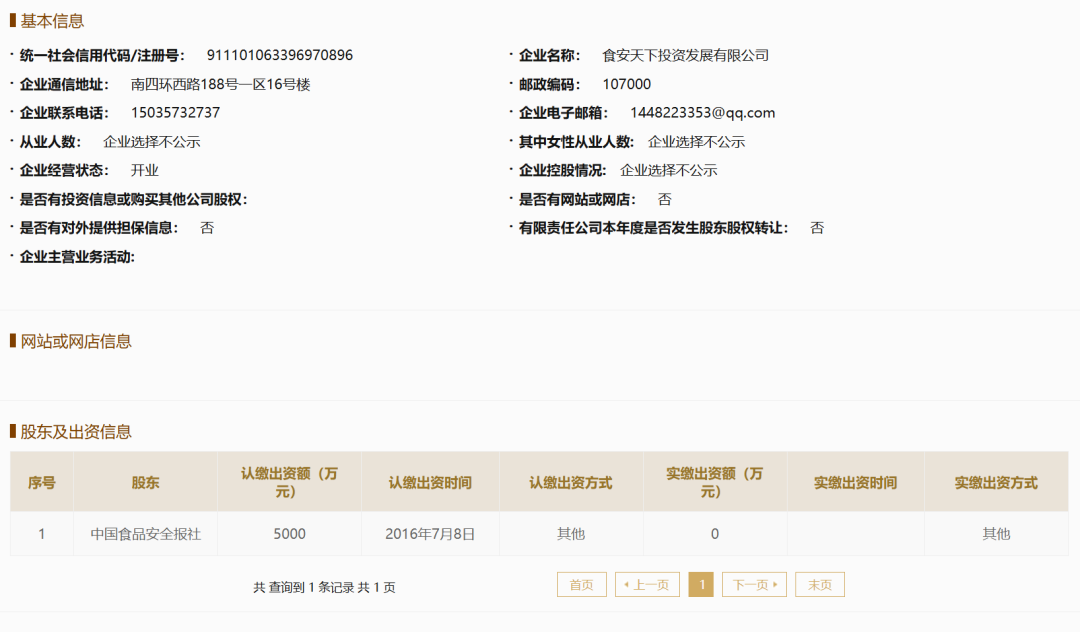1080x632 pixels.
Task: Click the 实缴出资额（万元）column header
Action: (x=715, y=481)
